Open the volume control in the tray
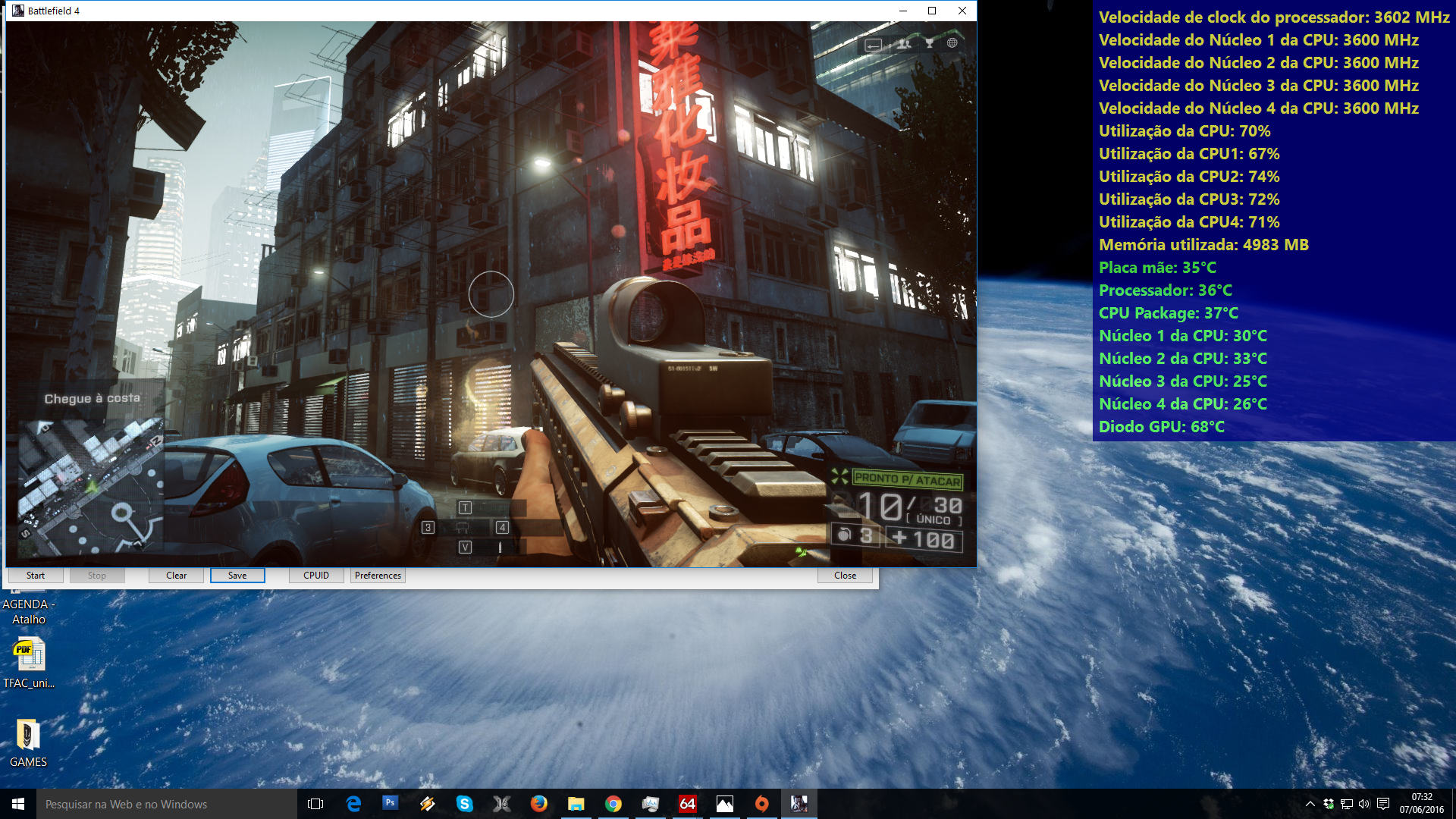Viewport: 1456px width, 819px height. pos(1364,804)
